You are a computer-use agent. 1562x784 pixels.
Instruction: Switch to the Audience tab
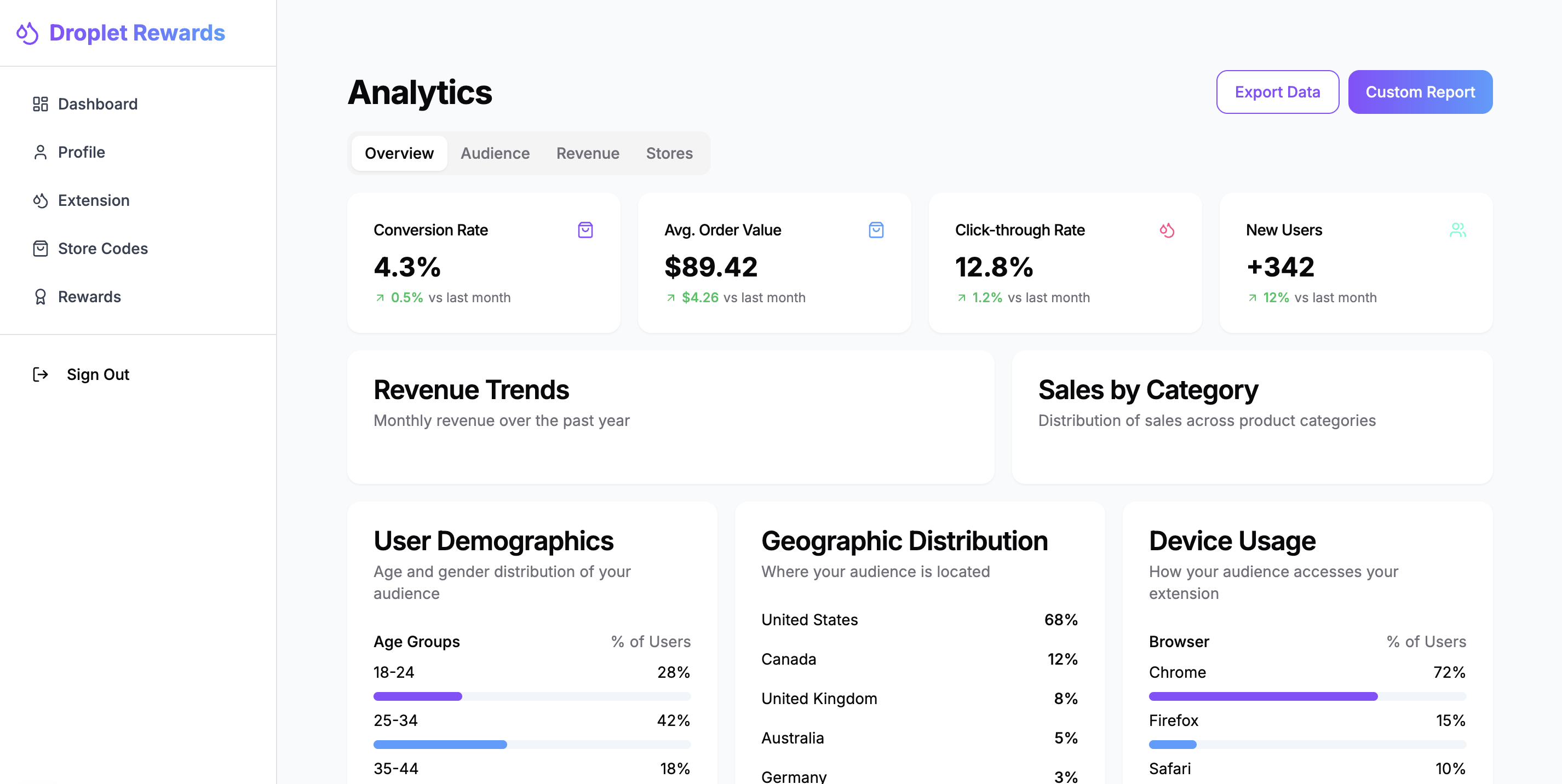pos(495,153)
